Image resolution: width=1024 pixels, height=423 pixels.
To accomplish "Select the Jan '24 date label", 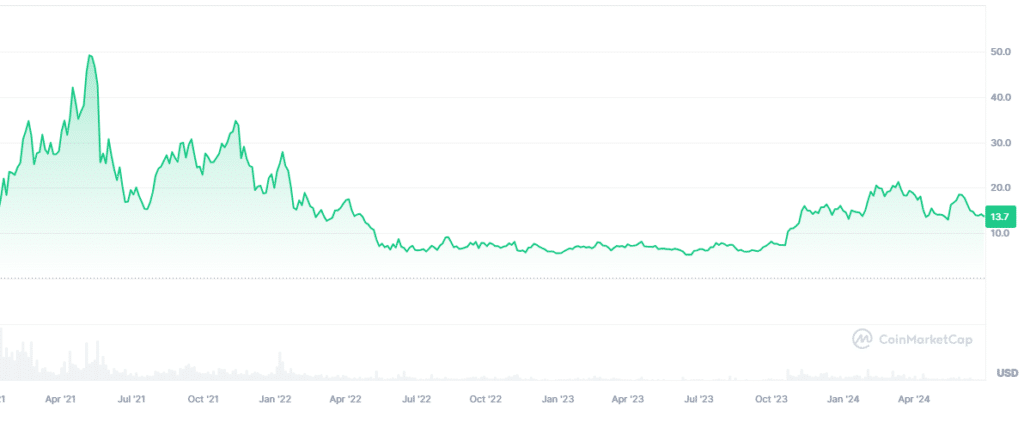I will tap(843, 399).
